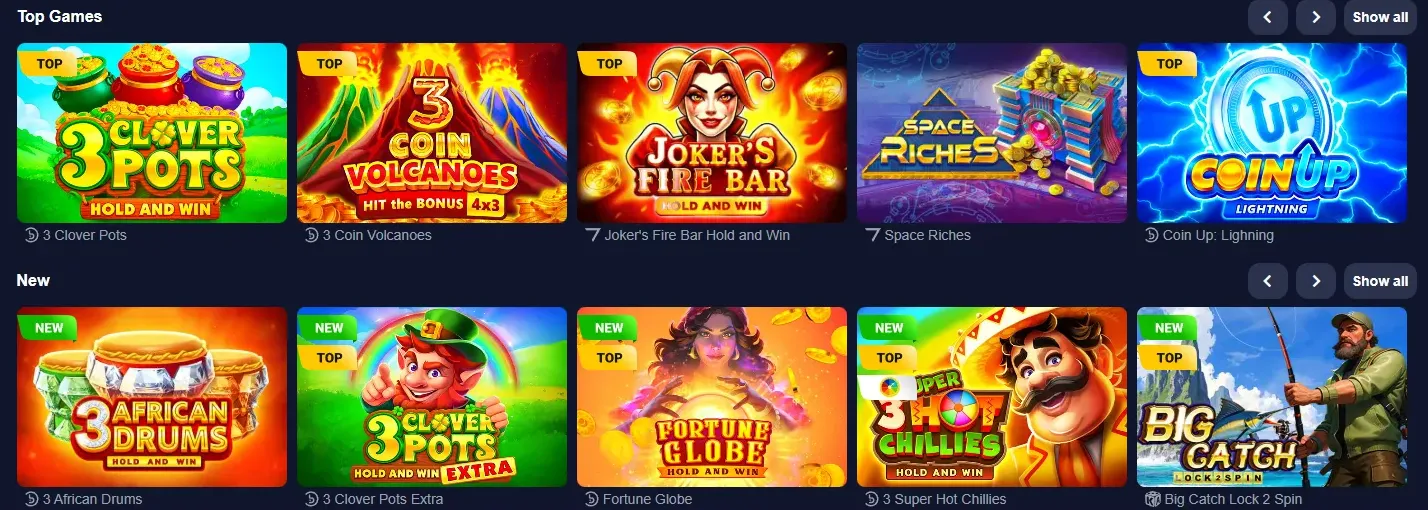Click provider icon beside Big Catch Lock 2 Spin

(1151, 499)
